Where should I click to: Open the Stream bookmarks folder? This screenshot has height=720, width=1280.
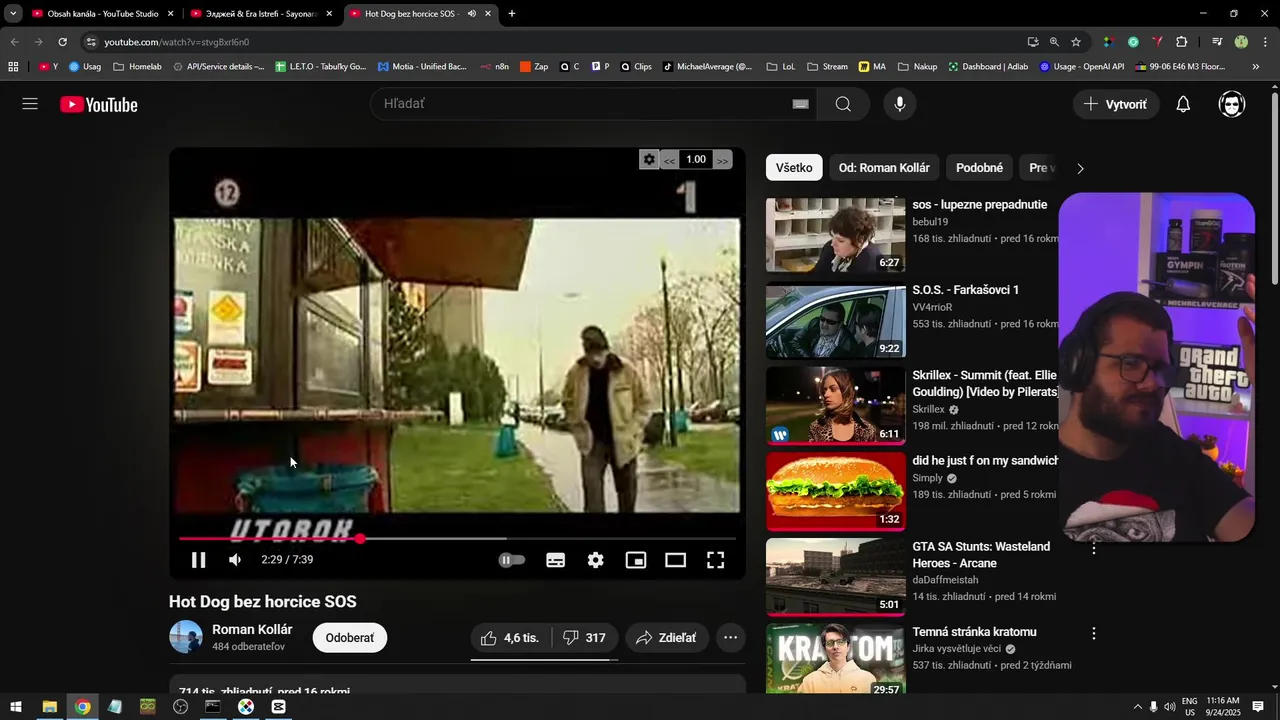(x=827, y=67)
